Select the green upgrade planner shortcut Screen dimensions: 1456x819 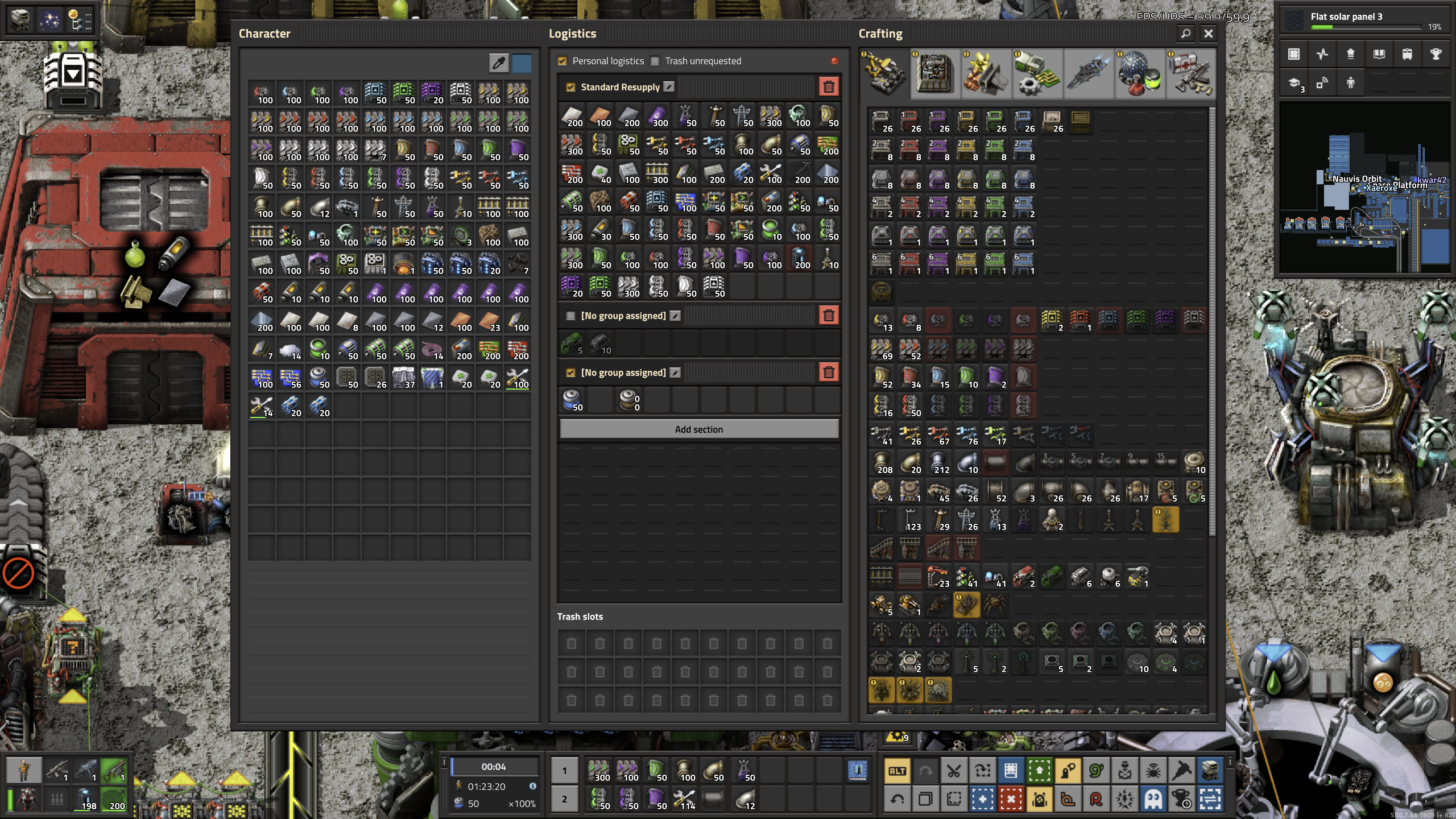coord(1040,771)
